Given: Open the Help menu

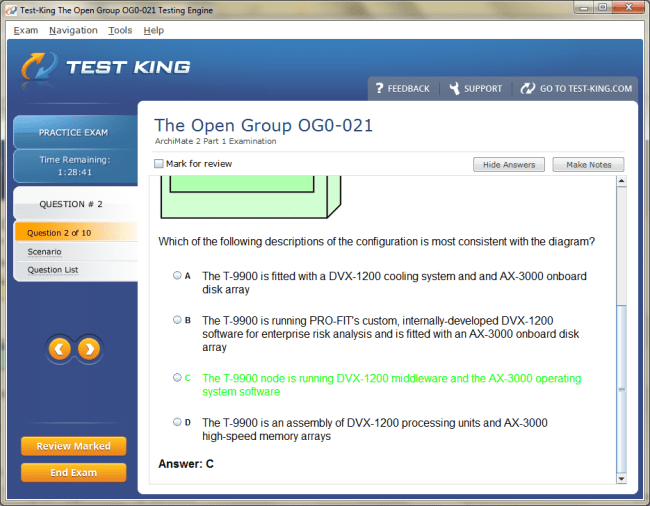Looking at the screenshot, I should point(153,30).
